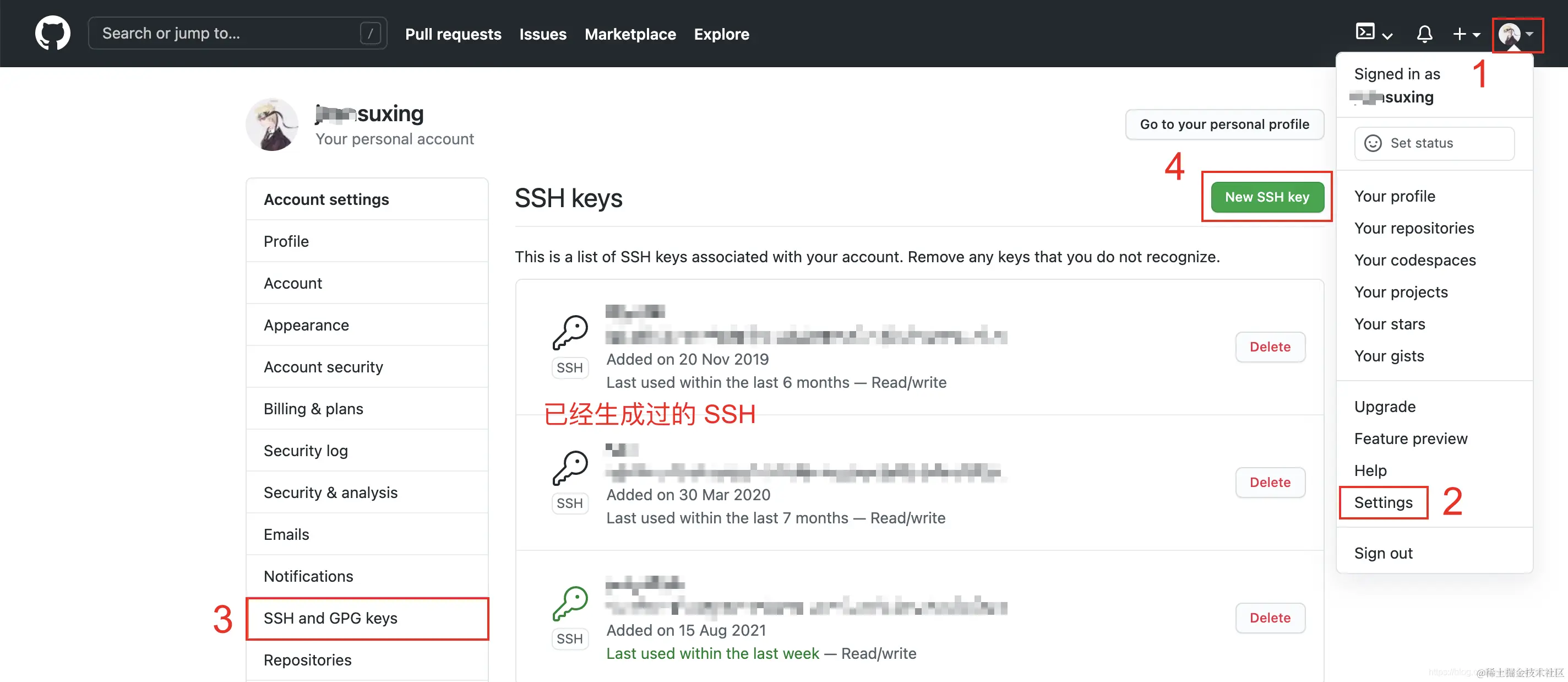Expand the plus create-new dropdown
The height and width of the screenshot is (682, 1568).
[1466, 34]
